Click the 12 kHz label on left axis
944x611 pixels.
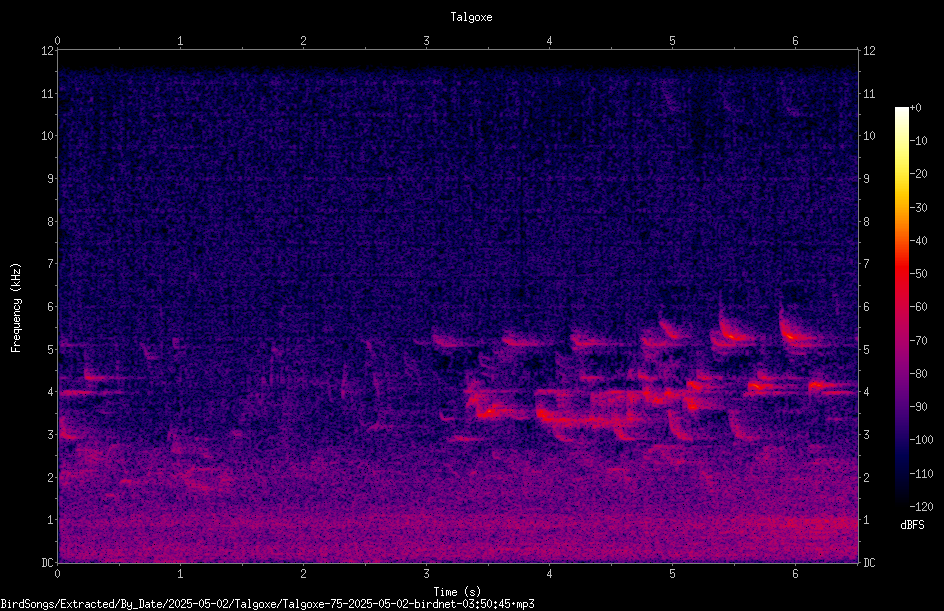point(48,51)
